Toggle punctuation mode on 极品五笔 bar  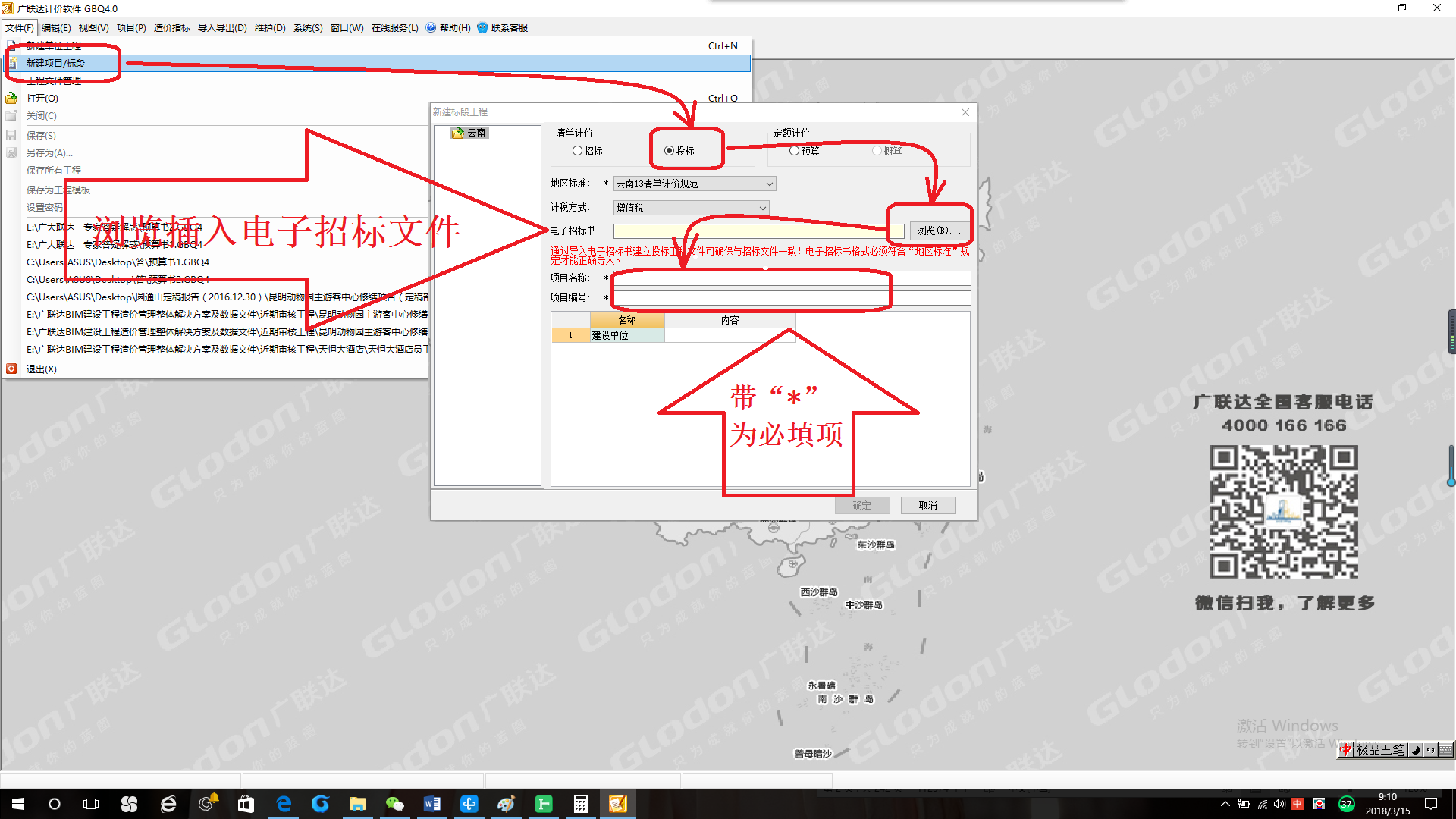pos(1430,750)
